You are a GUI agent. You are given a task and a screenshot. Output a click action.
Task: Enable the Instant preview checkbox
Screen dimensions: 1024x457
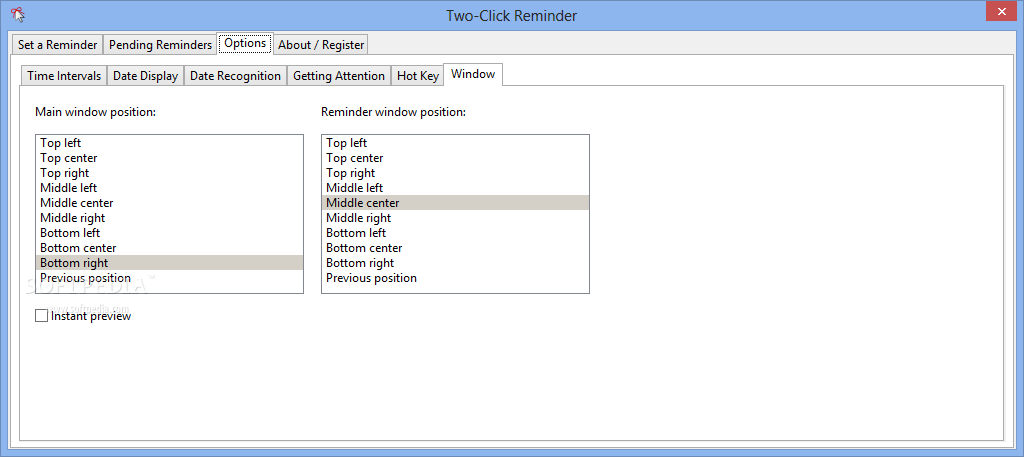[x=42, y=316]
